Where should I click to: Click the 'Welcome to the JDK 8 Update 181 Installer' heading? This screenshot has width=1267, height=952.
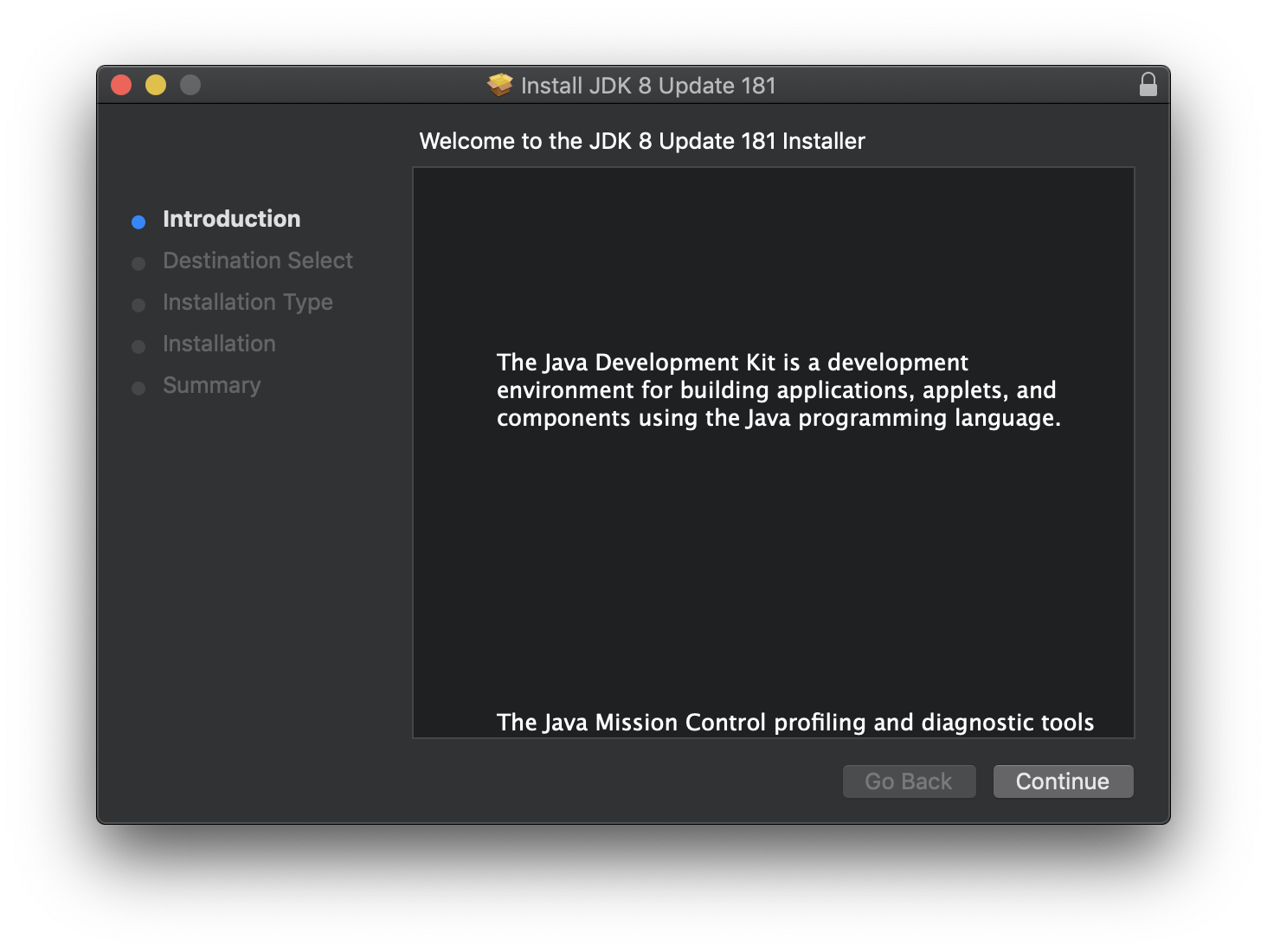pyautogui.click(x=642, y=141)
